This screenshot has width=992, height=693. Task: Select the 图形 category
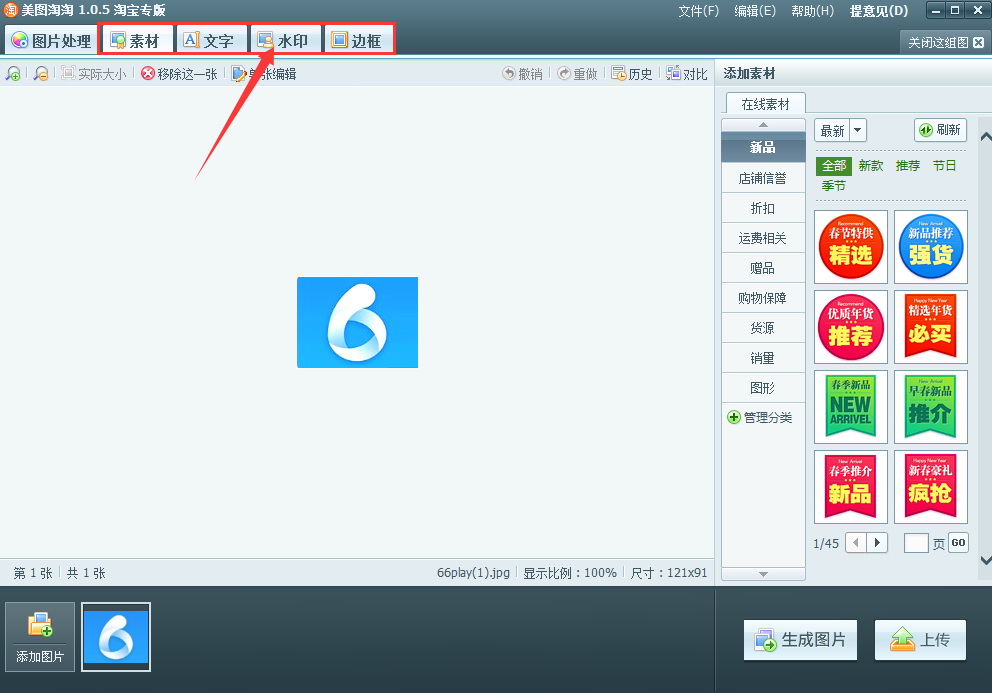point(763,388)
